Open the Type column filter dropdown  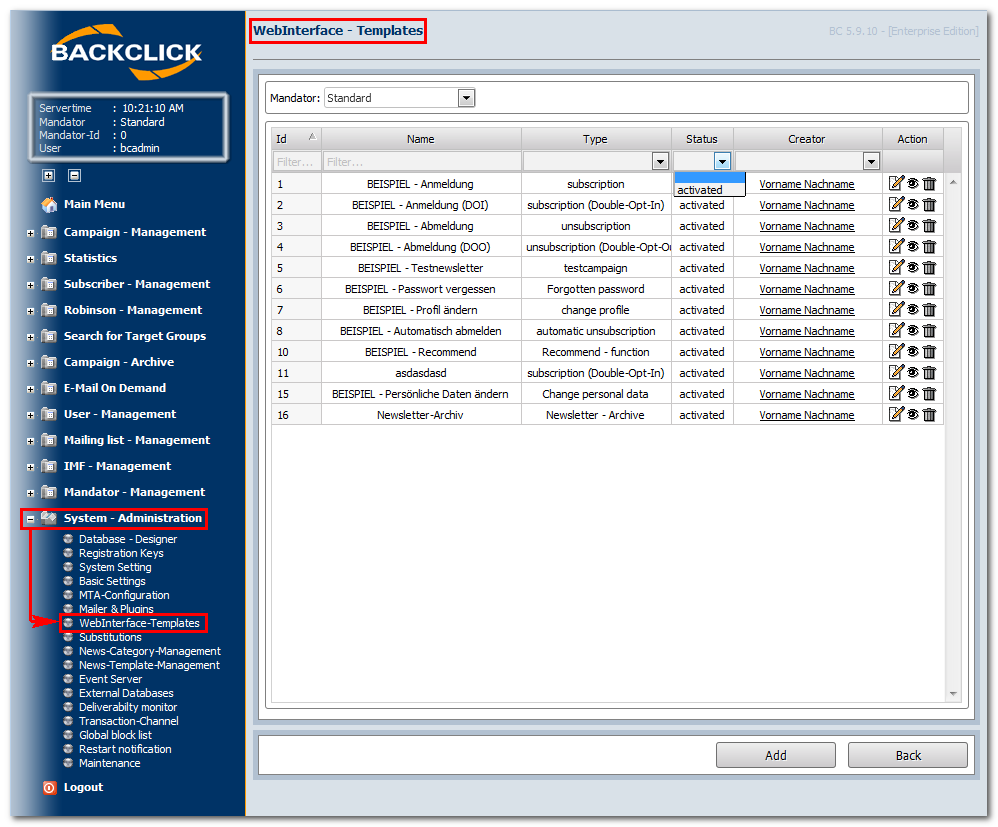(661, 162)
